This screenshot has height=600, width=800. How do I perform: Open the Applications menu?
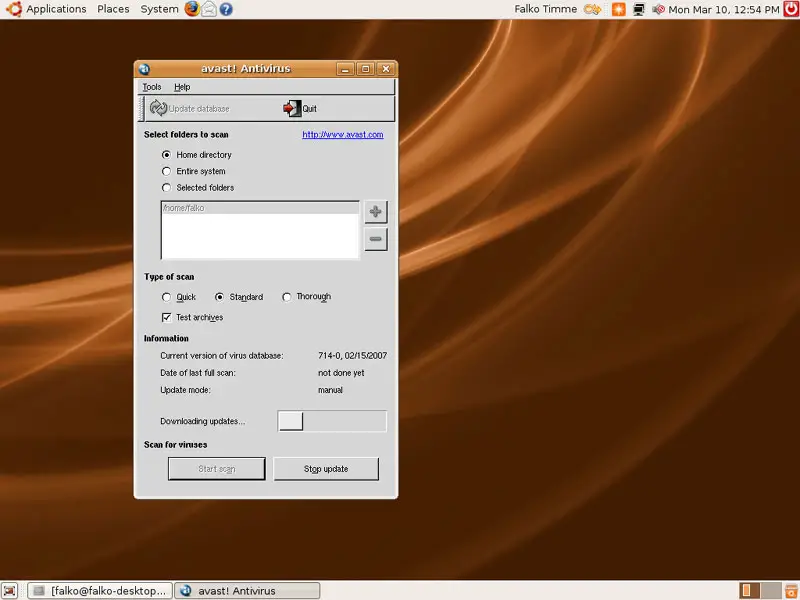[56, 9]
